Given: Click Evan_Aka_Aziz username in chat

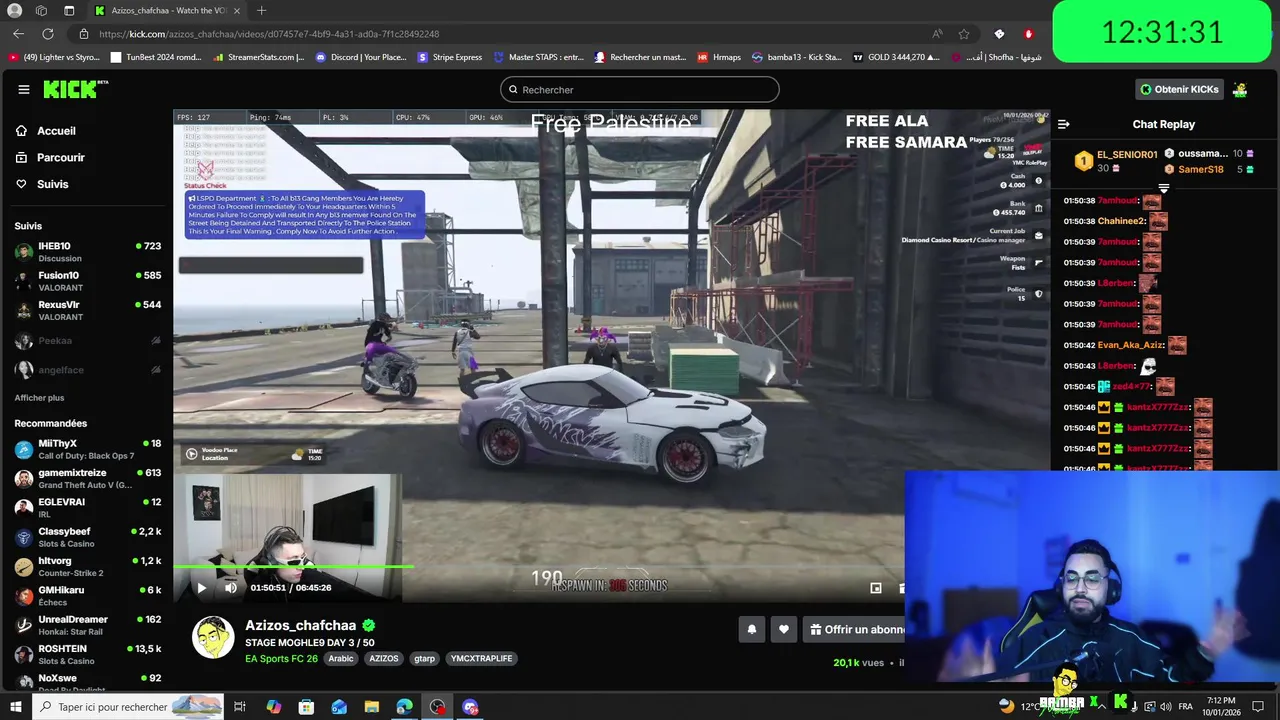Looking at the screenshot, I should click(1130, 345).
